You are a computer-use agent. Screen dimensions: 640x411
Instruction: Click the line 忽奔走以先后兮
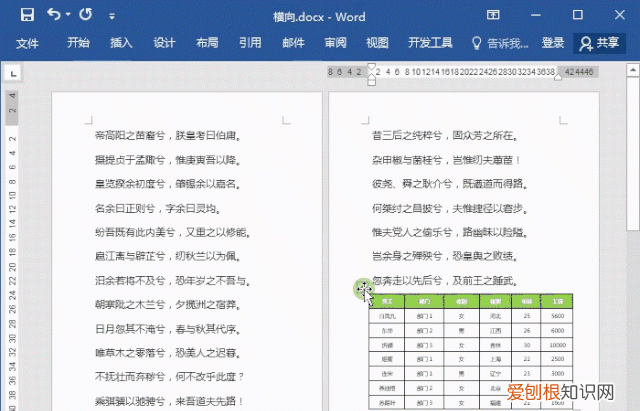tap(445, 280)
